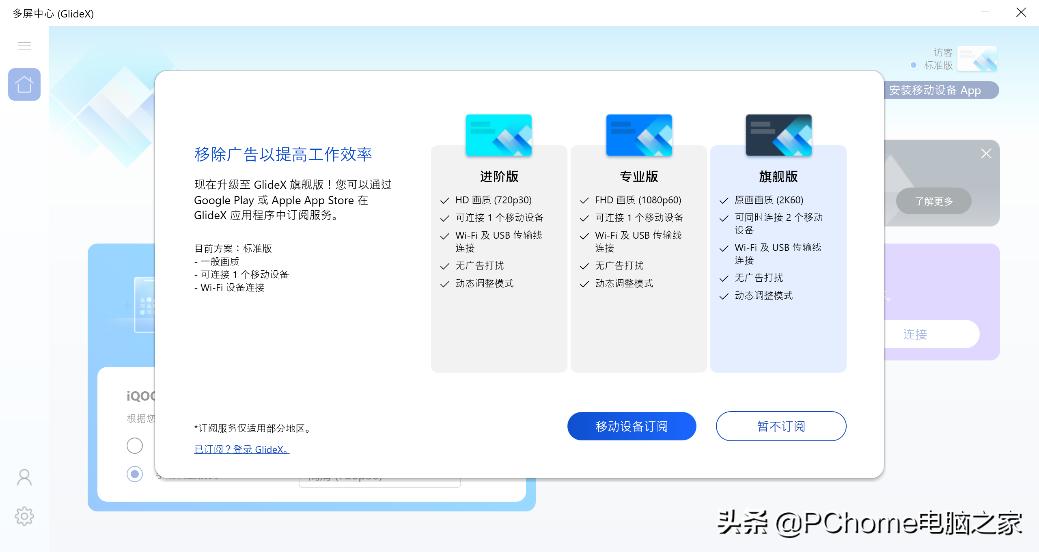Screen dimensions: 1039x552
Task: Close the GlideX window
Action: (x=1021, y=13)
